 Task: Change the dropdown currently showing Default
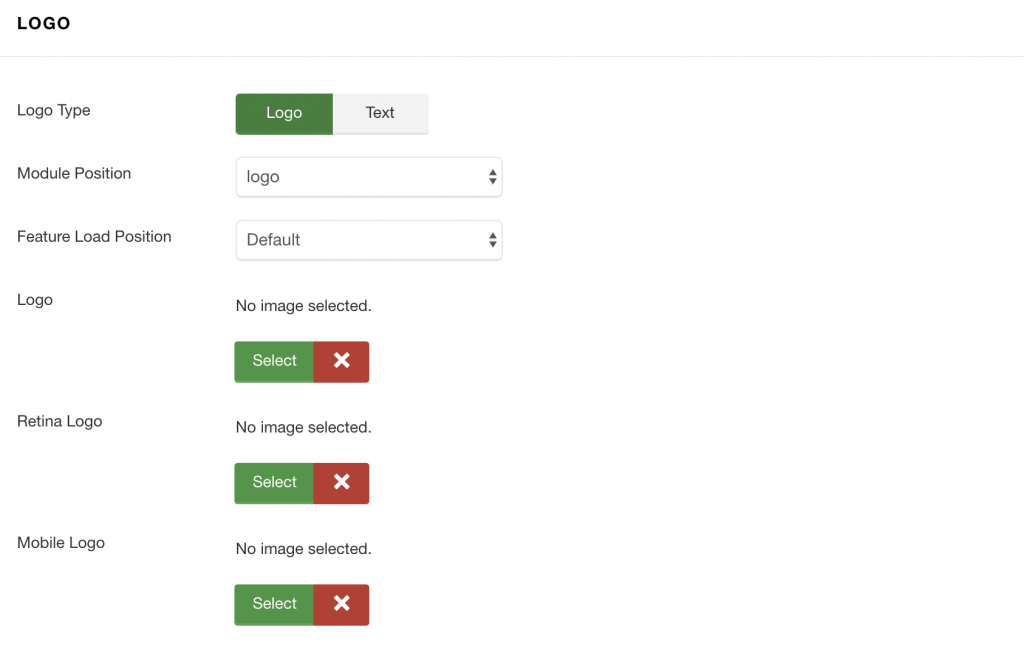coord(368,240)
